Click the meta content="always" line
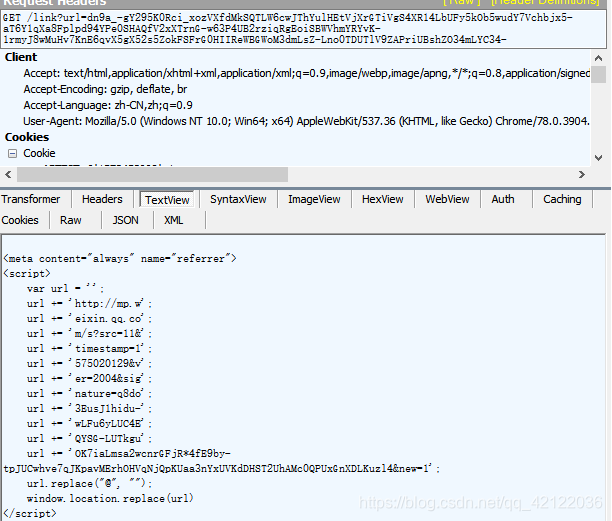The width and height of the screenshot is (612, 521). pos(120,259)
